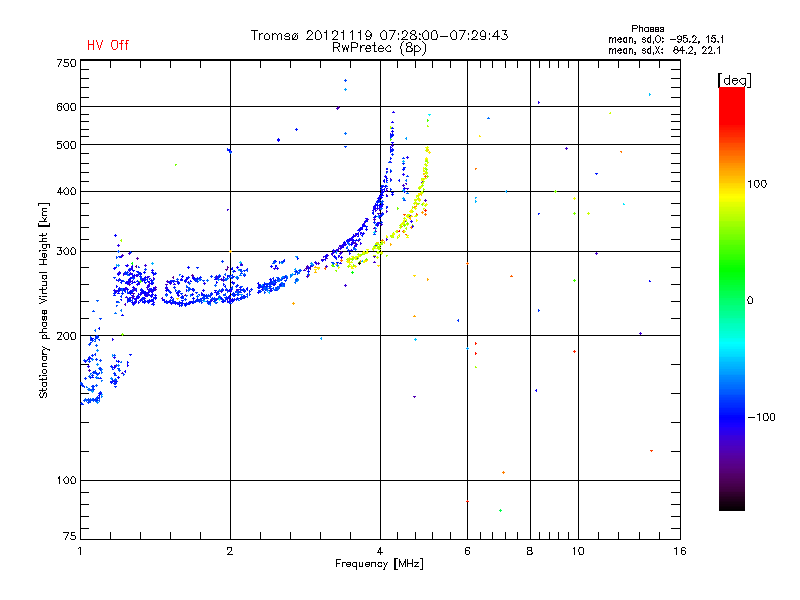The image size is (800, 600).
Task: Click the 'Phases' header in the top-right statistics
Action: pyautogui.click(x=647, y=29)
